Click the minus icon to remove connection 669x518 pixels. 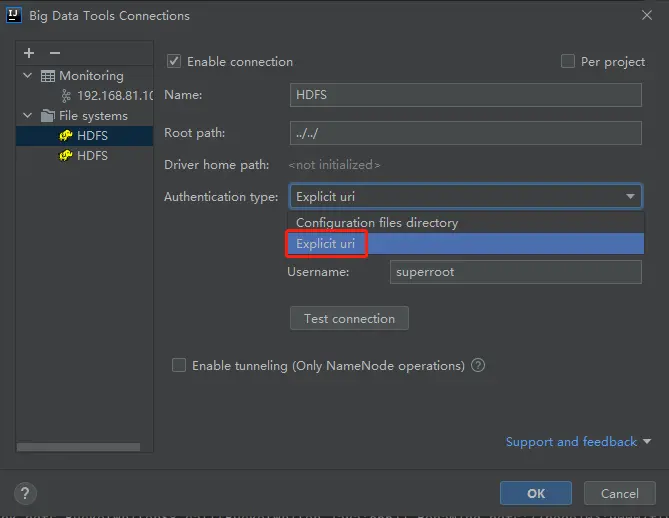coord(54,53)
